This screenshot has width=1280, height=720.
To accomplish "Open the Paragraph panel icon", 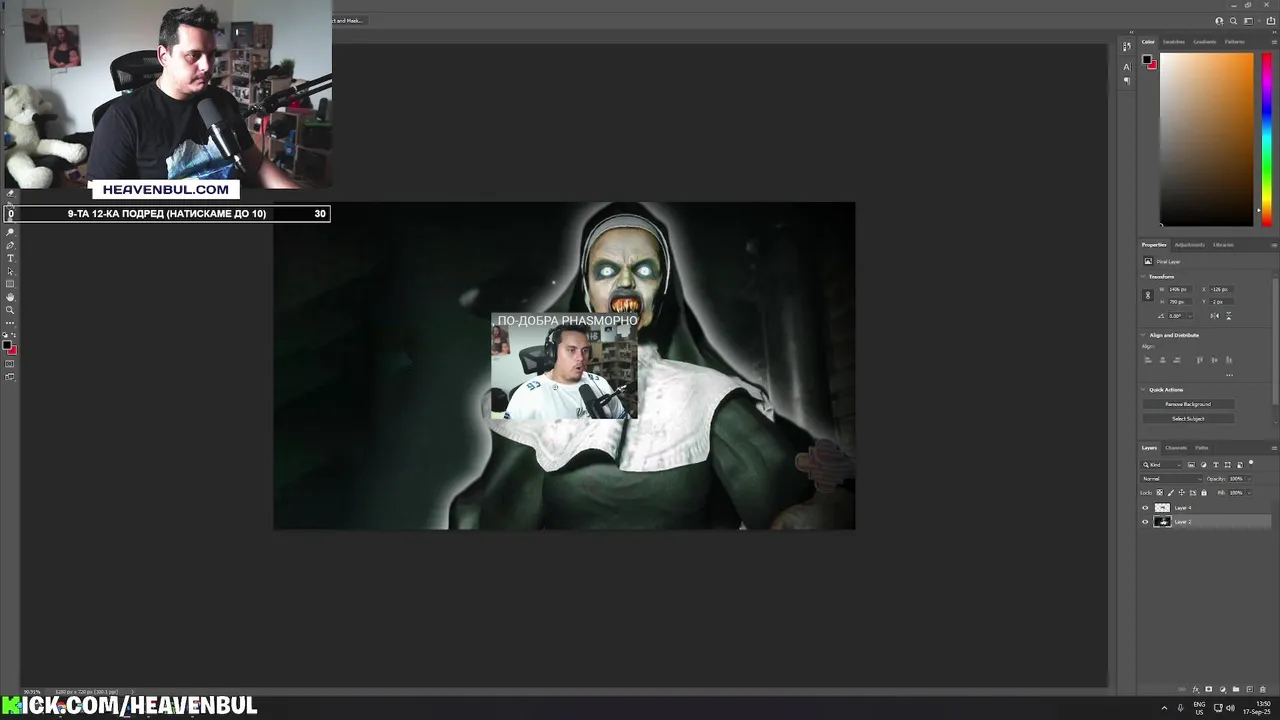I will (x=1127, y=80).
